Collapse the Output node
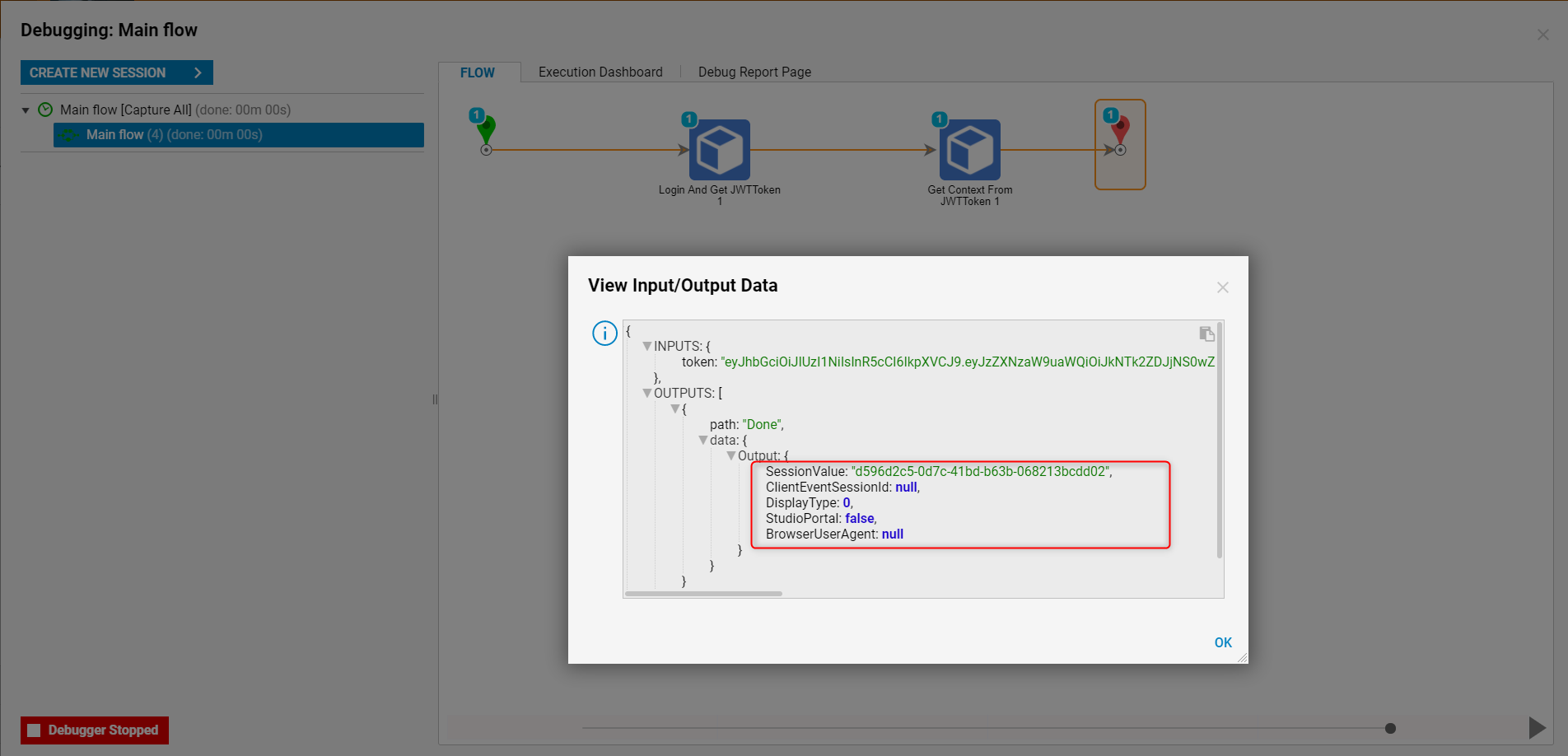The width and height of the screenshot is (1568, 756). [731, 456]
